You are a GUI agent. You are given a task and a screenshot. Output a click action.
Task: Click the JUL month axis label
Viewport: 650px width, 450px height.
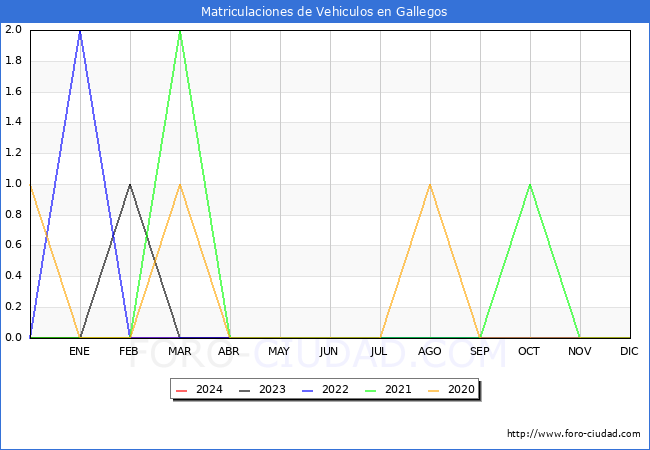tap(379, 351)
